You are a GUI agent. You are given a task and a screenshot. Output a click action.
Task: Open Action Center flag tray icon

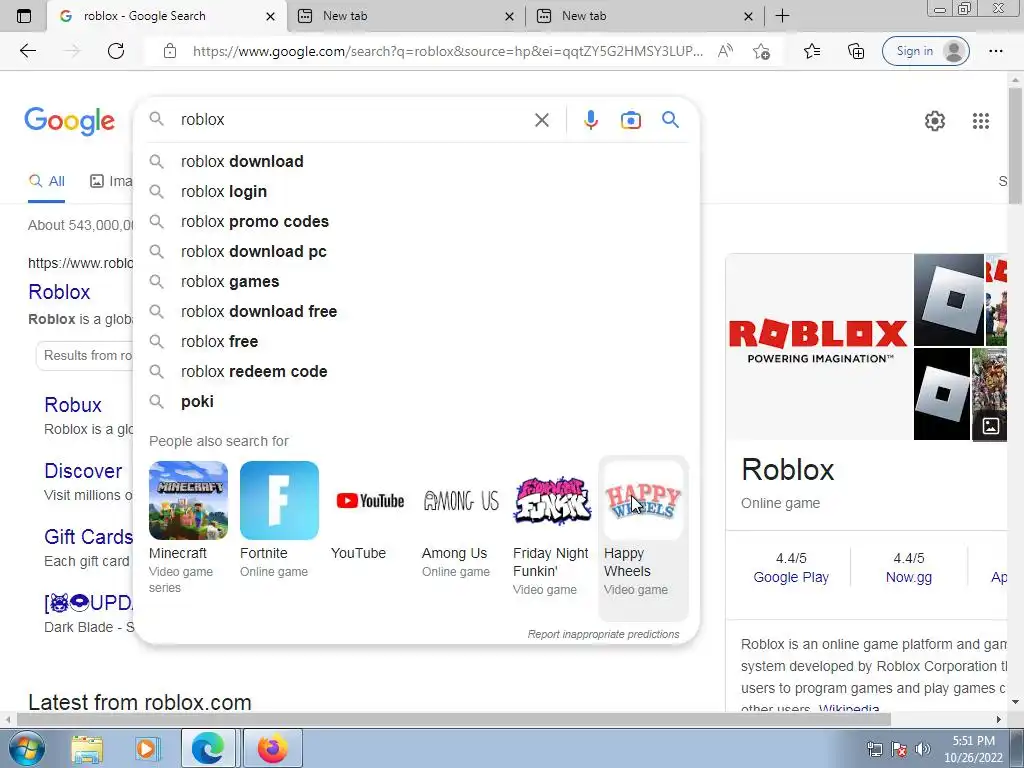(899, 749)
